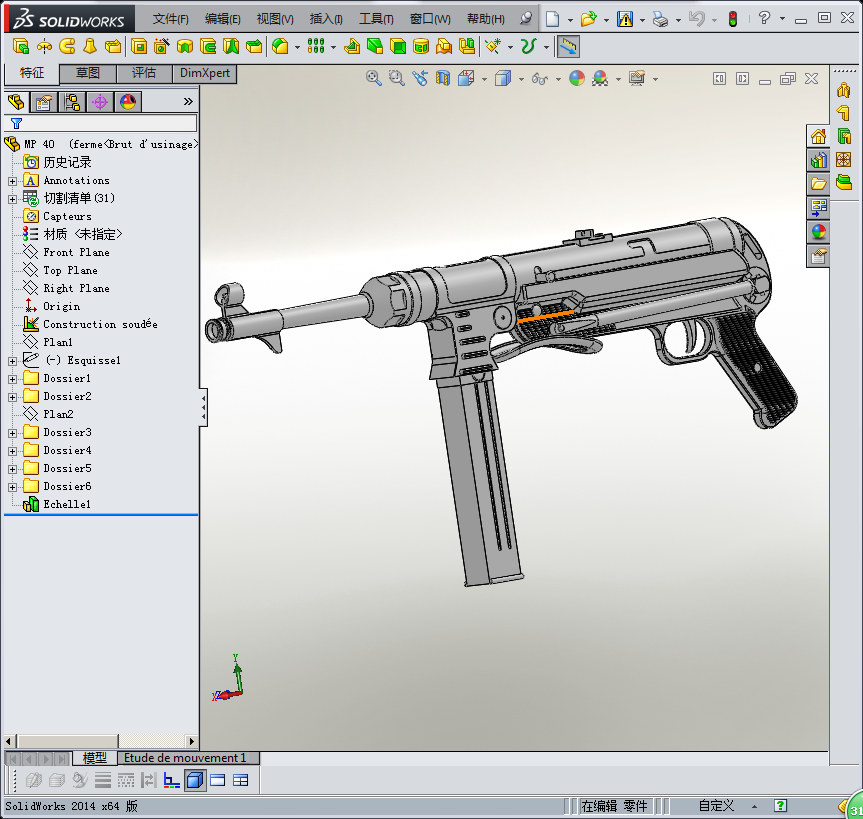This screenshot has height=819, width=863.
Task: Click the Rebuild traffic light icon
Action: coord(732,18)
